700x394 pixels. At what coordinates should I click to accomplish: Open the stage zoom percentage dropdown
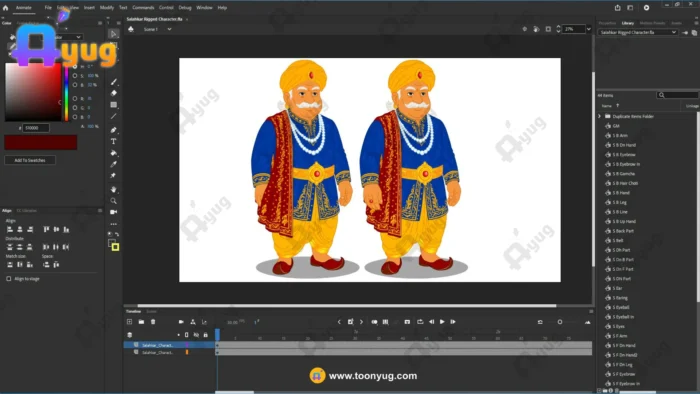point(588,29)
